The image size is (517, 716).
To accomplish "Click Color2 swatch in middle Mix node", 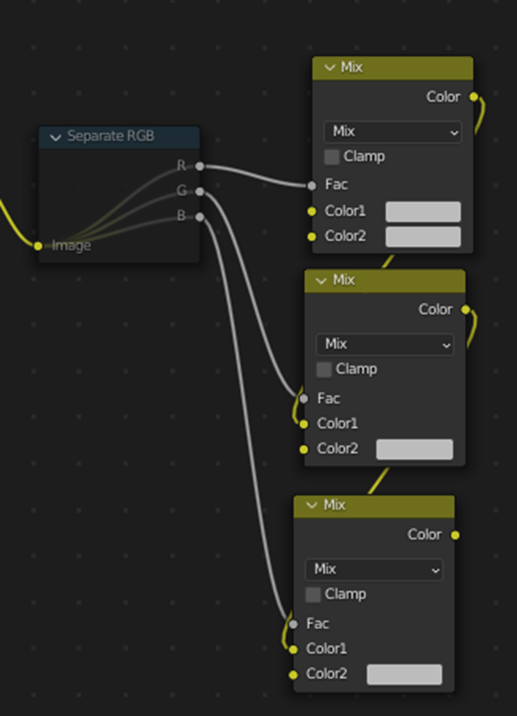I will point(415,449).
